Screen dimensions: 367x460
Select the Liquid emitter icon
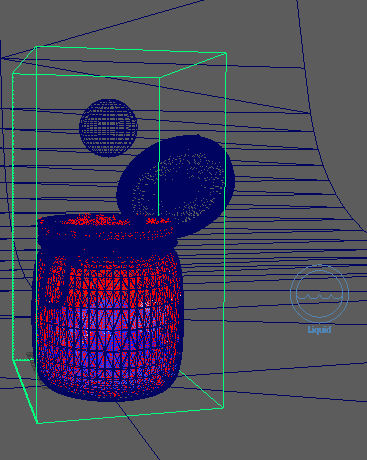(x=319, y=293)
